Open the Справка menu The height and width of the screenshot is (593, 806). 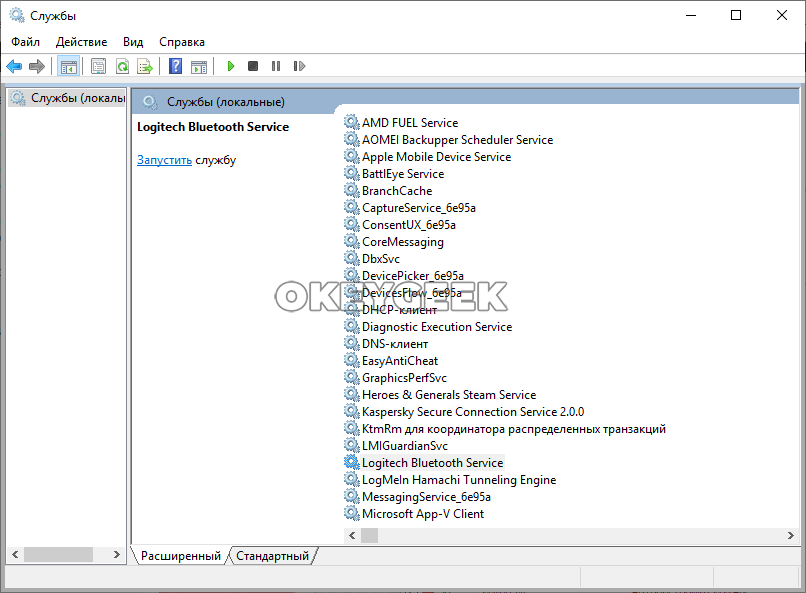(x=182, y=42)
